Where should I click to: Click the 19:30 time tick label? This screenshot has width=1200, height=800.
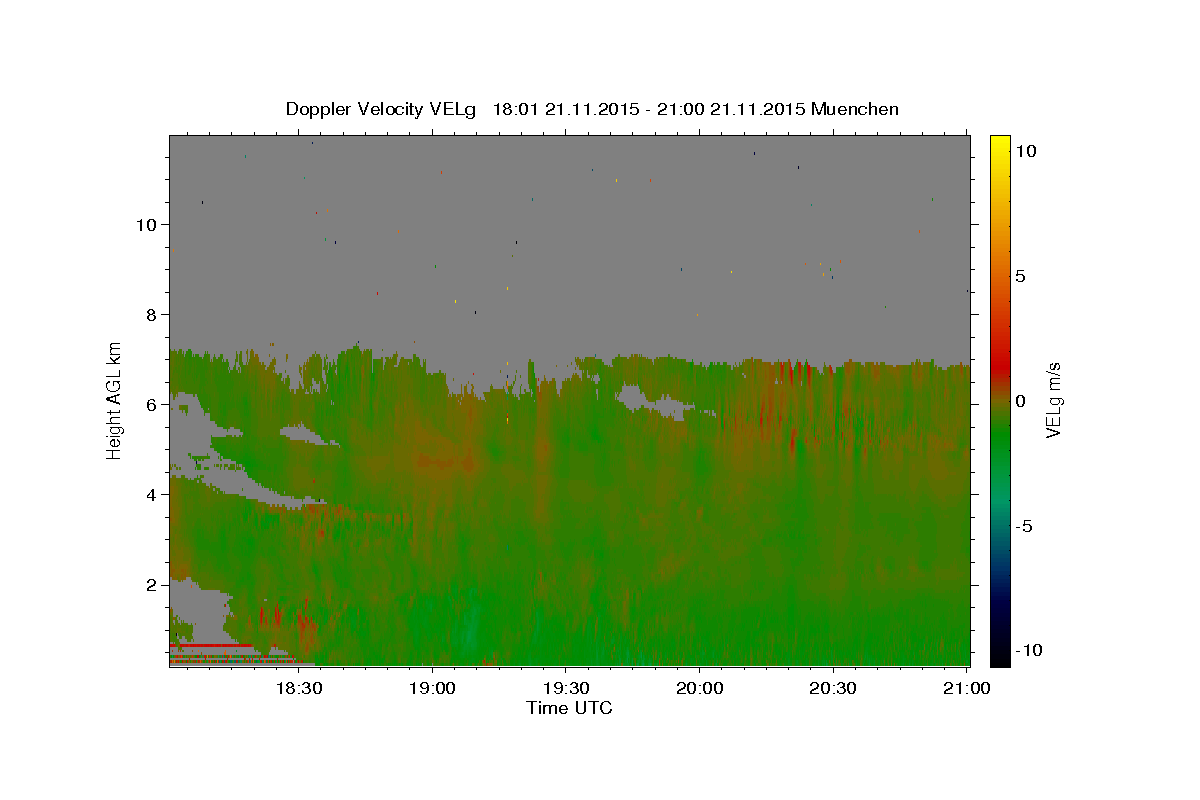[565, 689]
